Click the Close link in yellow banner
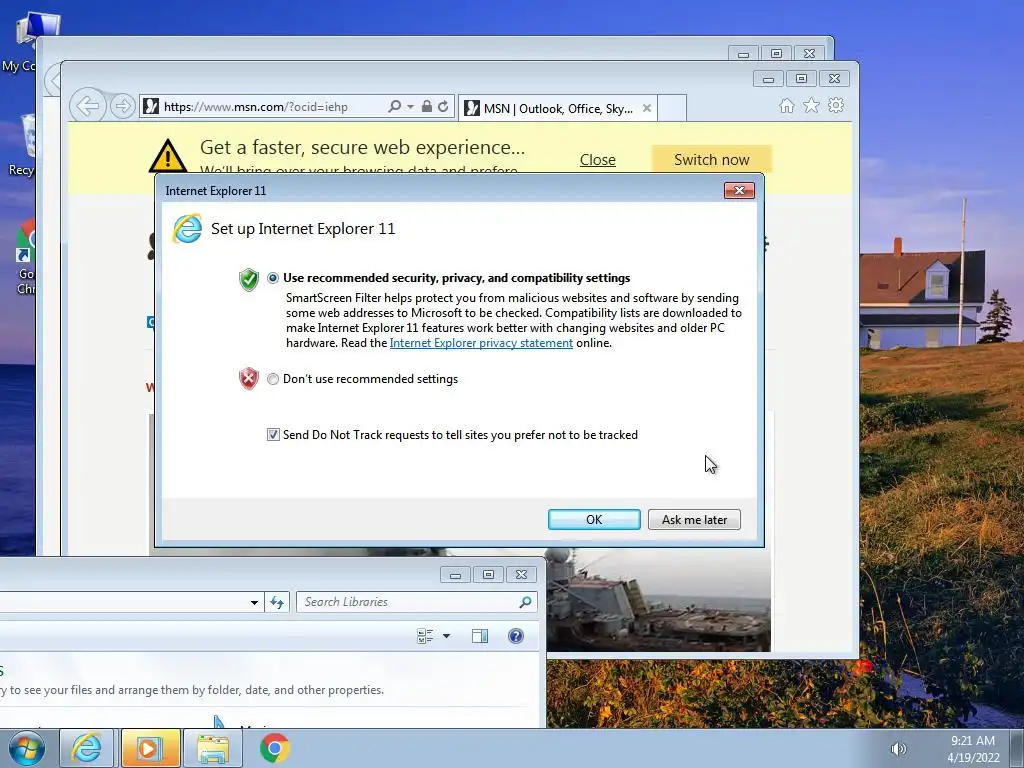The height and width of the screenshot is (768, 1024). tap(598, 160)
